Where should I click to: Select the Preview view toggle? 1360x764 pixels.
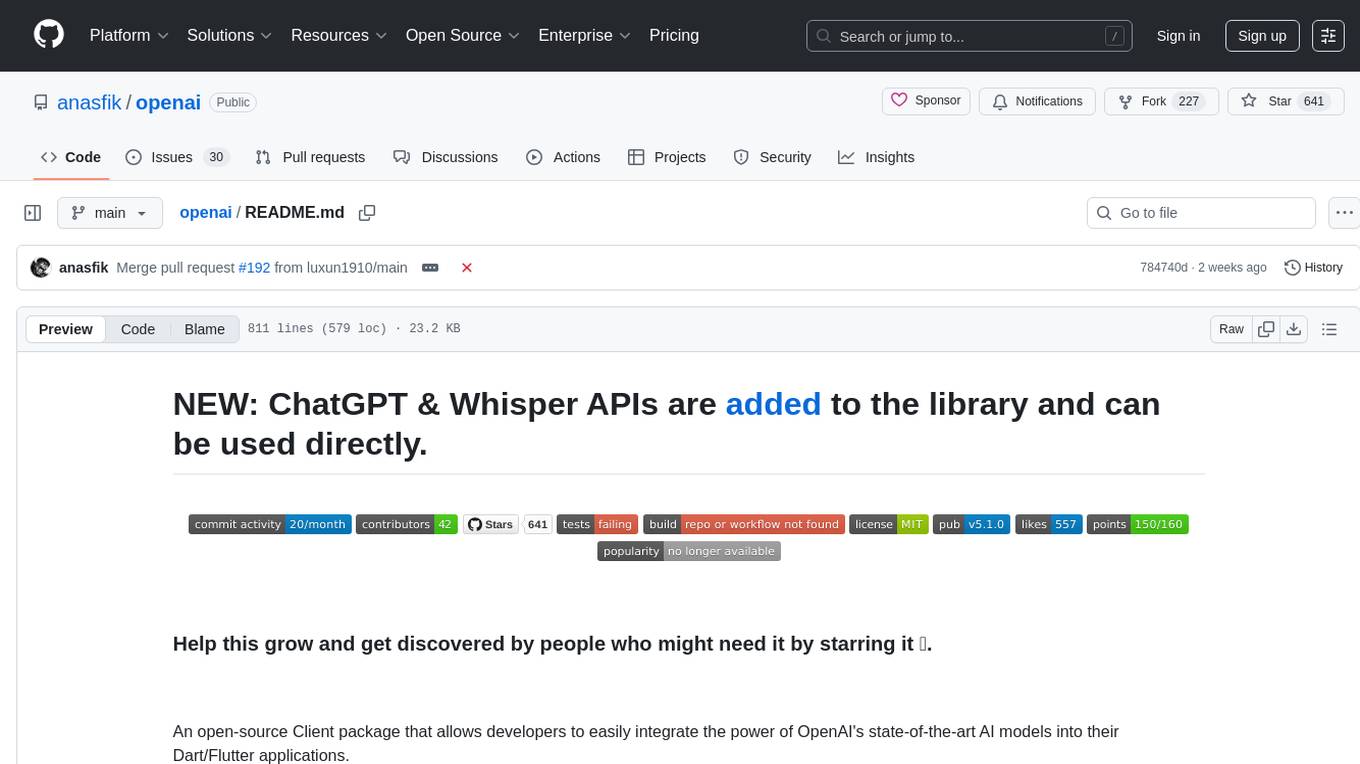pyautogui.click(x=66, y=329)
